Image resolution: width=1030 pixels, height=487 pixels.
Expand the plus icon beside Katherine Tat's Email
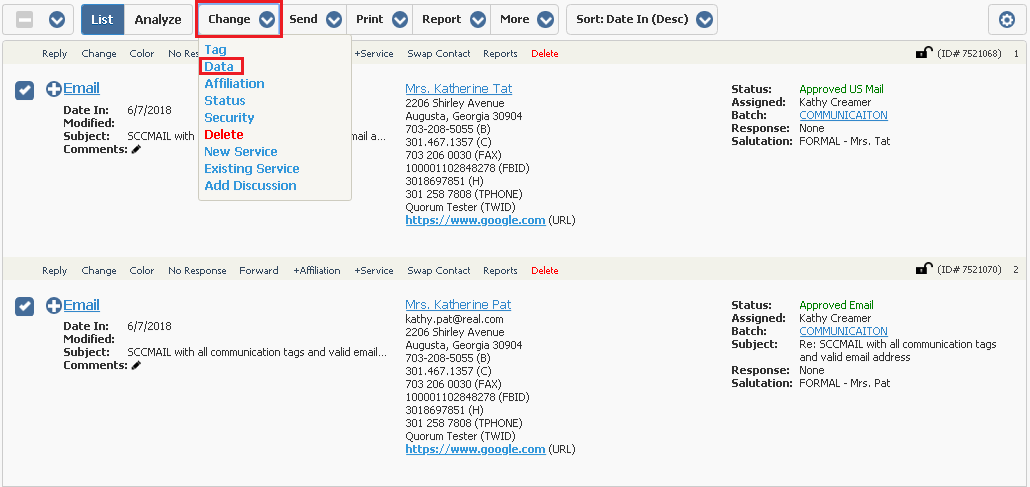click(x=54, y=89)
